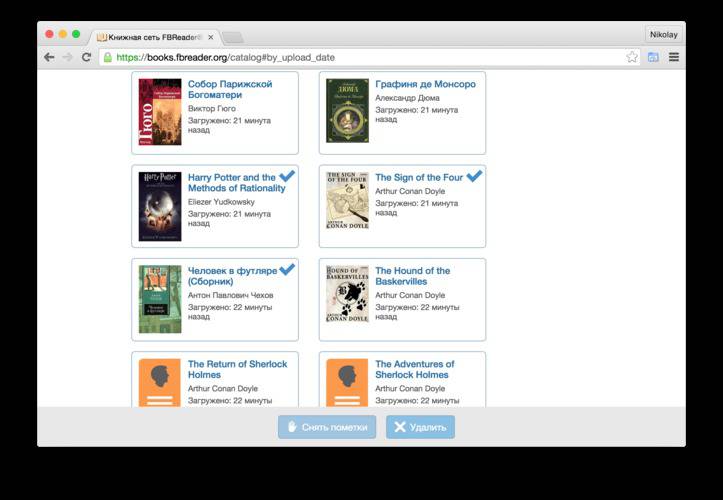Click orange placeholder cover for Adventures of Sherlock Holmes
Image resolution: width=723 pixels, height=500 pixels.
click(x=347, y=383)
